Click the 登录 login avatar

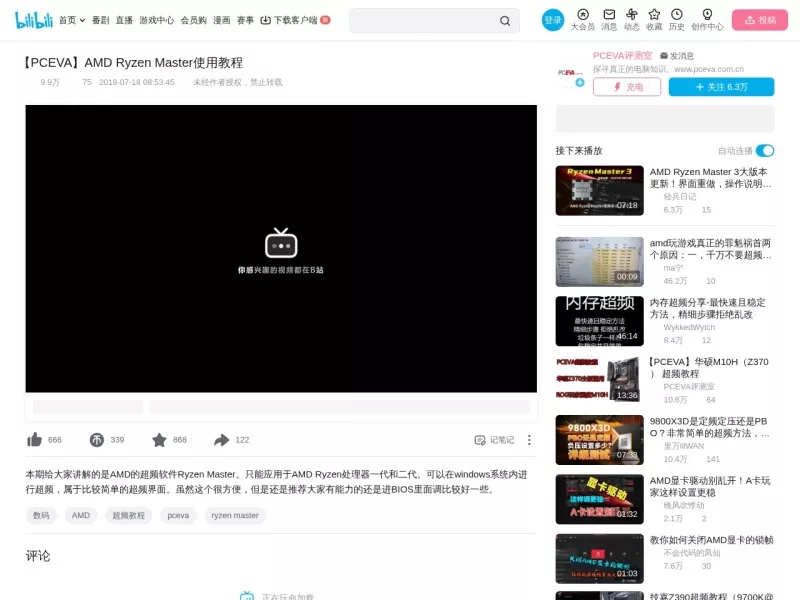point(553,20)
